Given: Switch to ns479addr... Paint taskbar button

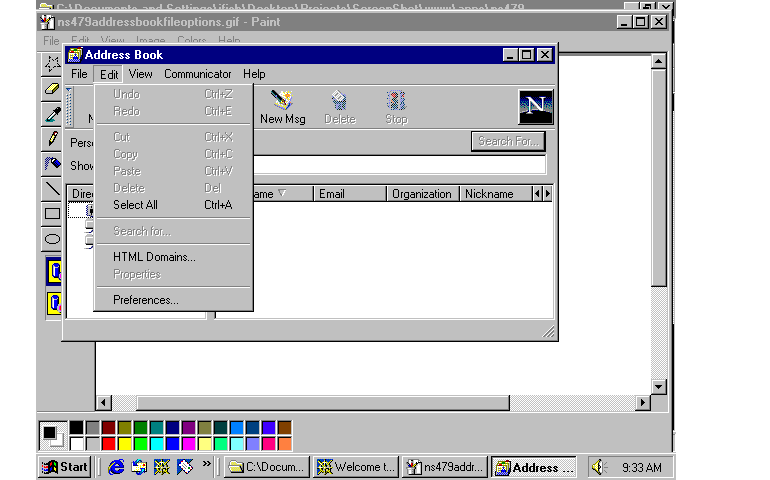Looking at the screenshot, I should 445,467.
